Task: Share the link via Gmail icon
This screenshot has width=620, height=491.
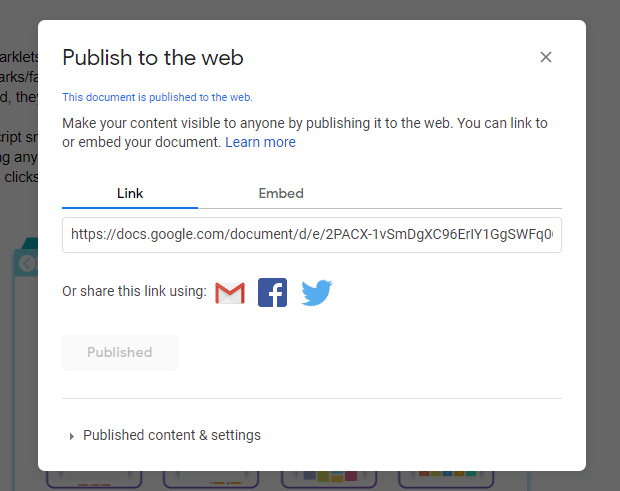Action: 230,293
